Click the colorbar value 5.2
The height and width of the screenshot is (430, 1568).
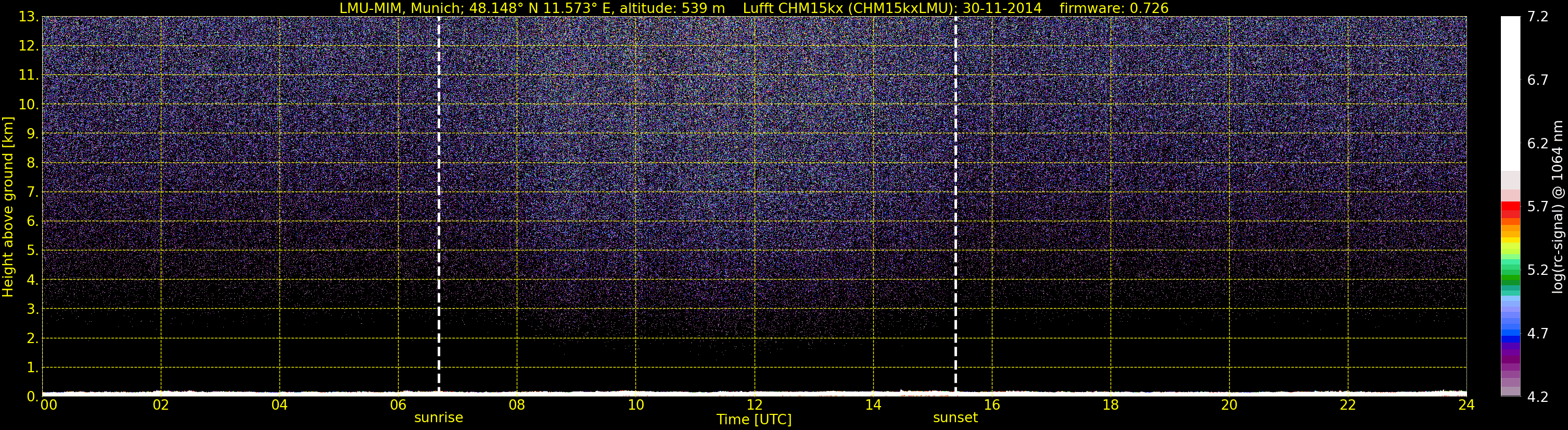click(x=1538, y=270)
